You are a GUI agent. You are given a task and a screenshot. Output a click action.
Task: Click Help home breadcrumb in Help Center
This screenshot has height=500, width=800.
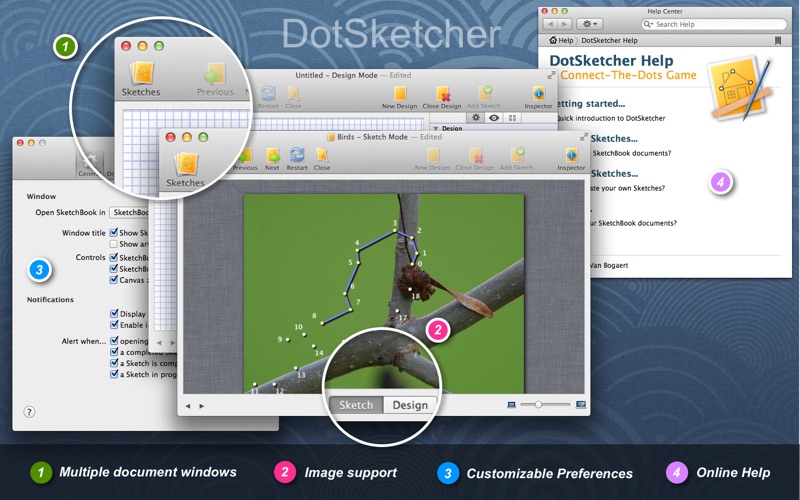point(561,40)
